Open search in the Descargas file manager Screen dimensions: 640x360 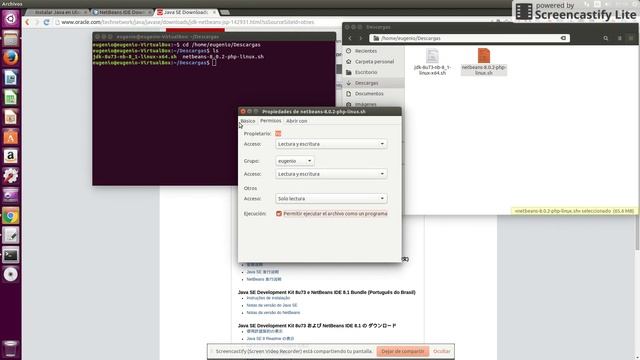(x=606, y=38)
